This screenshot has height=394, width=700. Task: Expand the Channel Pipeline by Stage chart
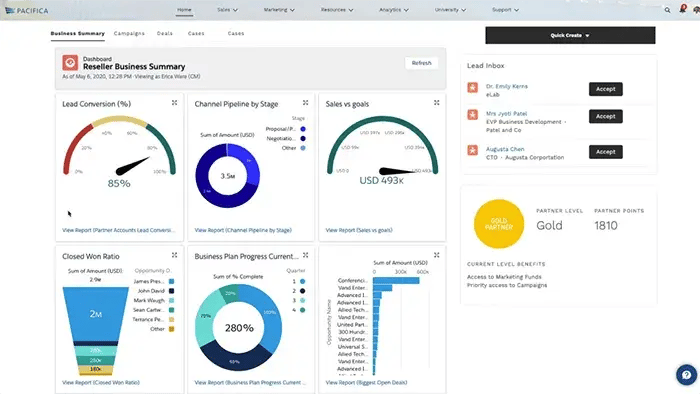click(305, 103)
